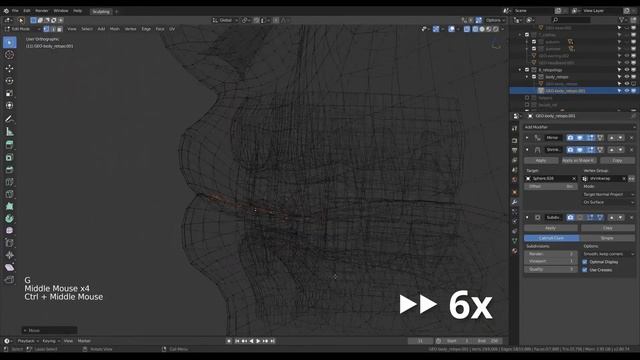Select the Rotate tool in left toolbar

(x=9, y=81)
